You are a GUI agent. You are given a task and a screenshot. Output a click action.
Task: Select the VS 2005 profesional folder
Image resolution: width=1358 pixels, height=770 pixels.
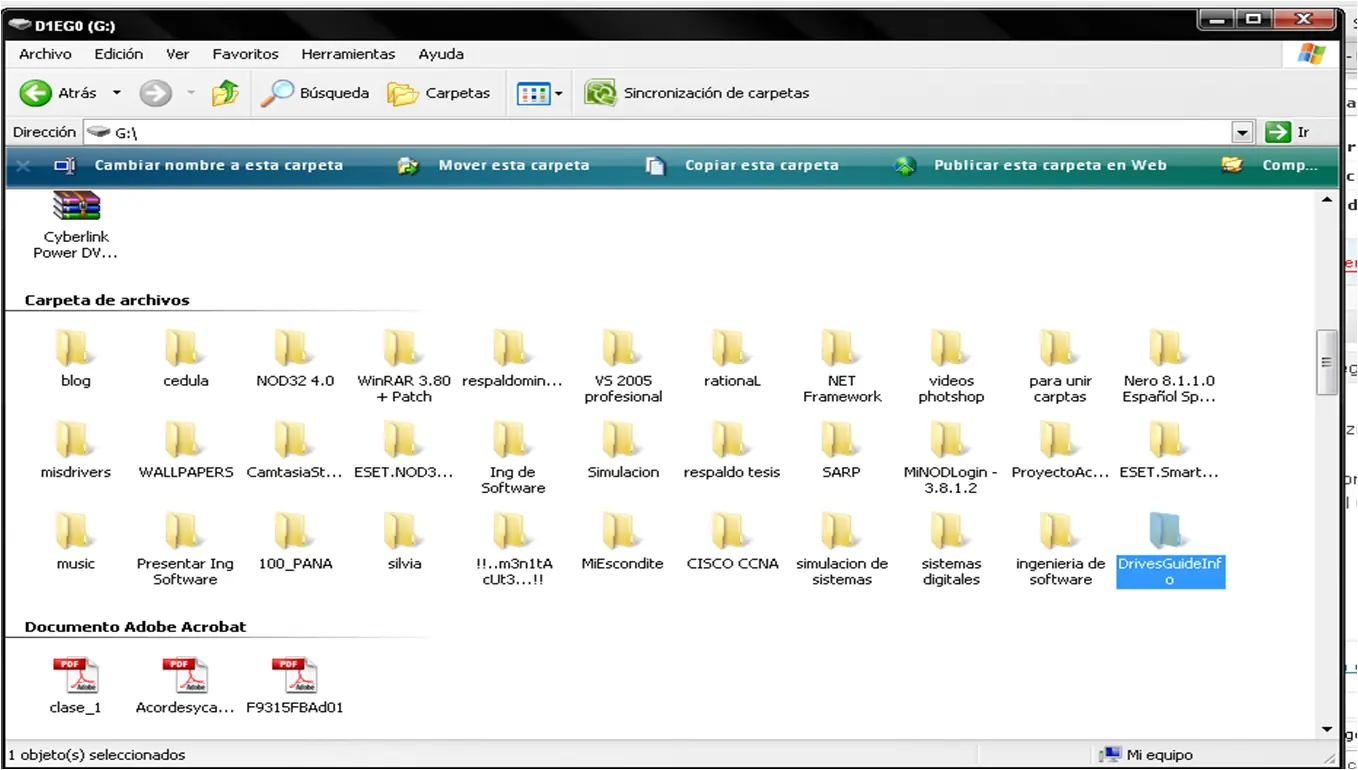pos(623,366)
